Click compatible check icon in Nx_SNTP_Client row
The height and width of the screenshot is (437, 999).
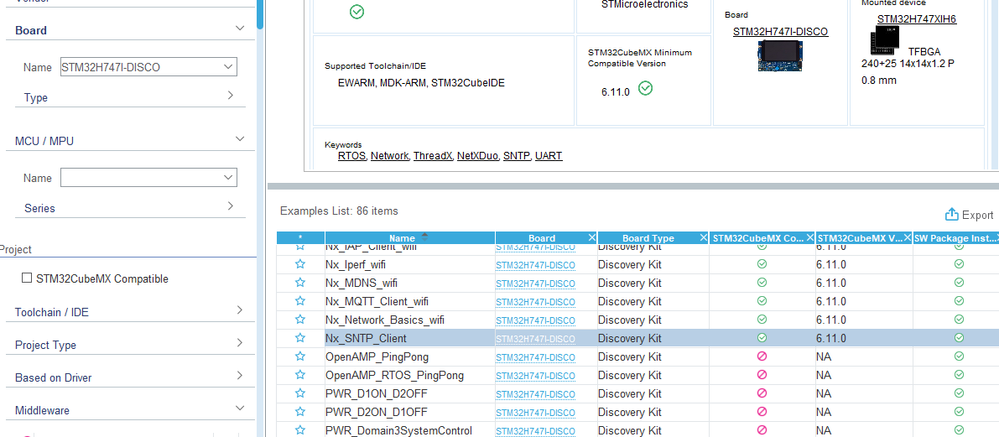point(761,338)
